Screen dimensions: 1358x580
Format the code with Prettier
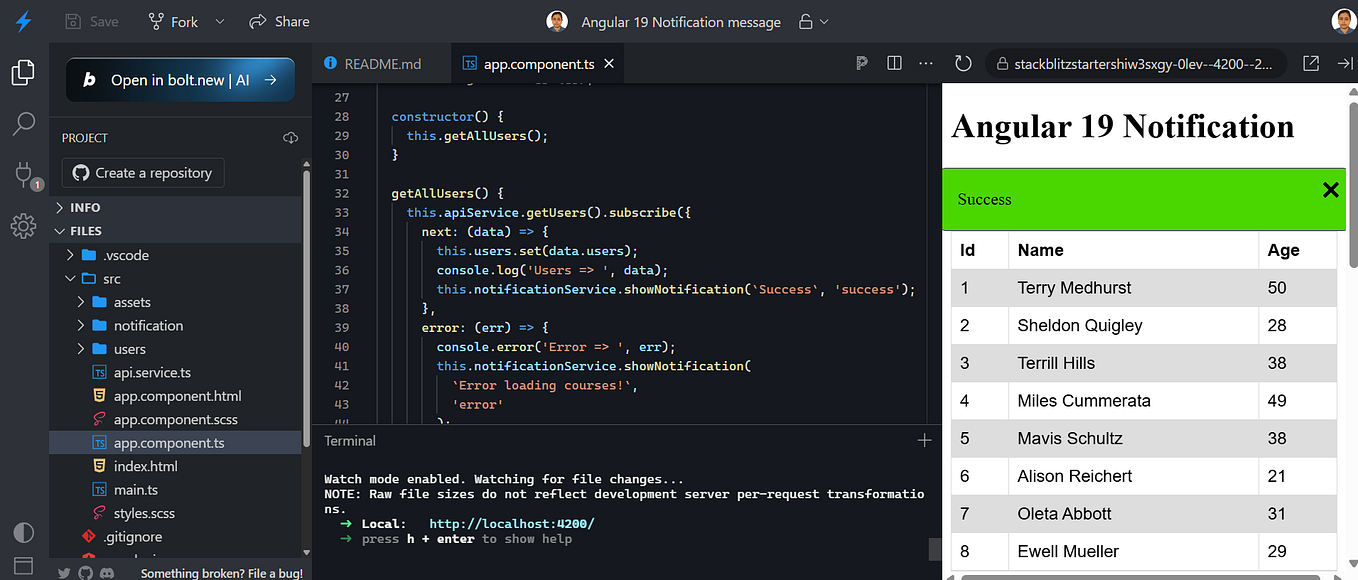[861, 62]
